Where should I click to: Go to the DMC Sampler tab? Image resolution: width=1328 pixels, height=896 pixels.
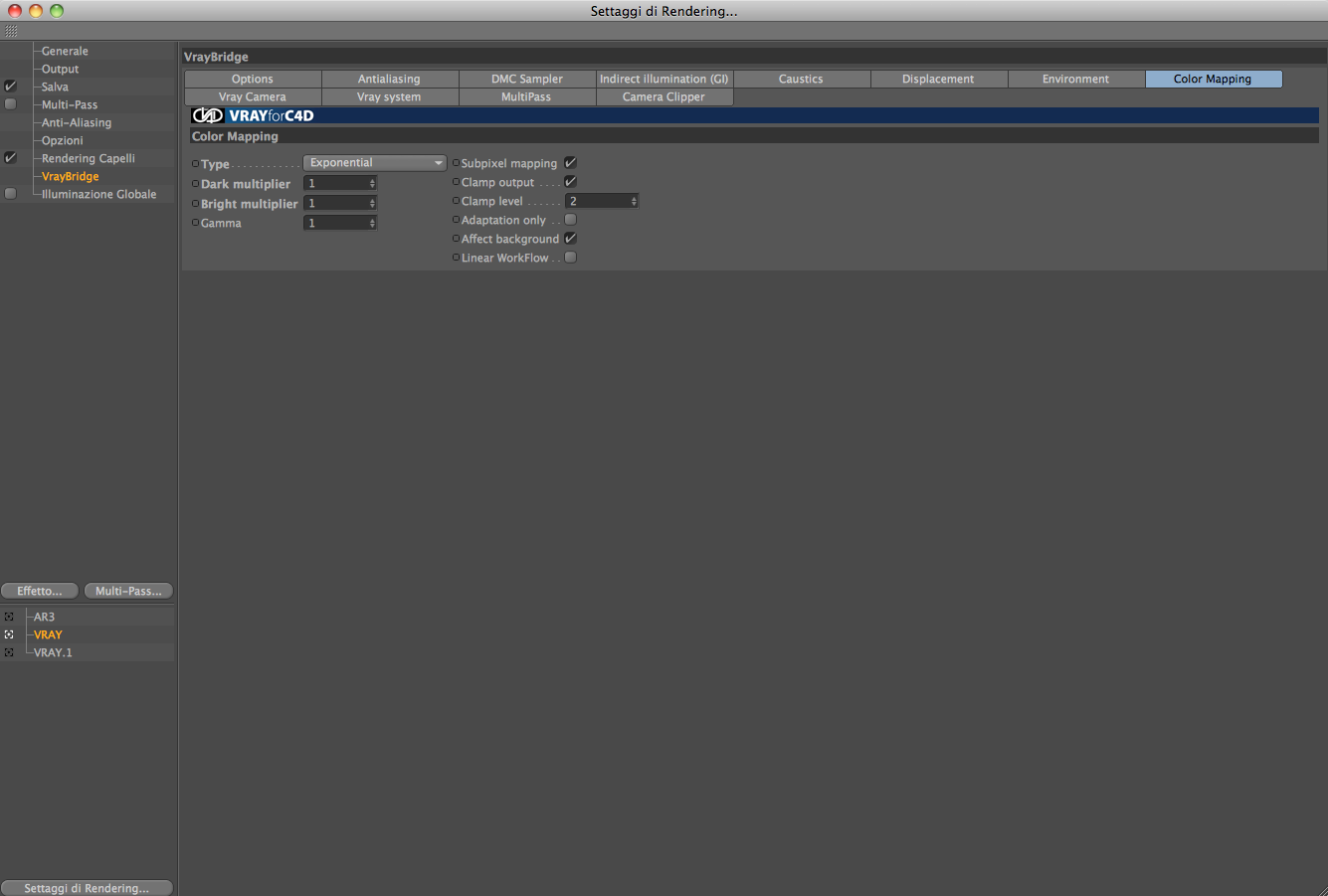click(527, 79)
